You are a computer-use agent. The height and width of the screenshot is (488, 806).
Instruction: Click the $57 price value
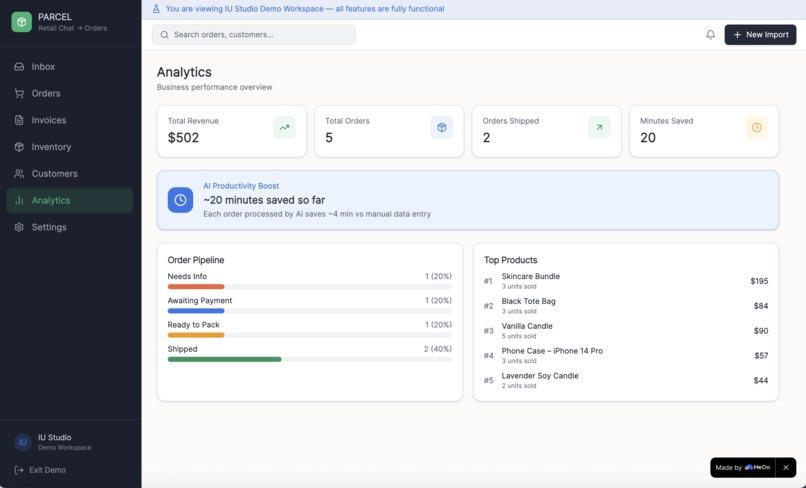[761, 355]
